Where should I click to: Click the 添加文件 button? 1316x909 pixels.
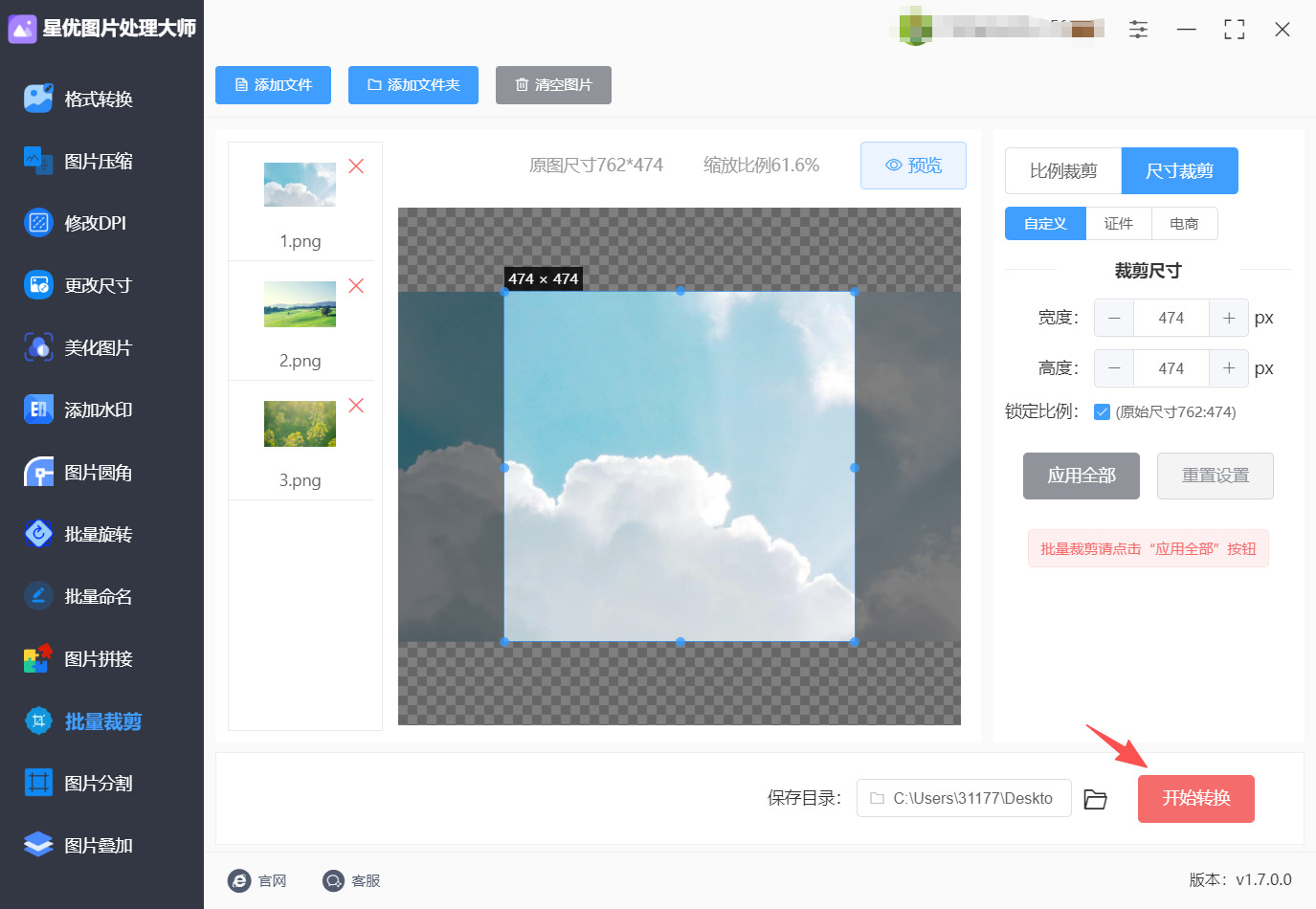tap(273, 85)
